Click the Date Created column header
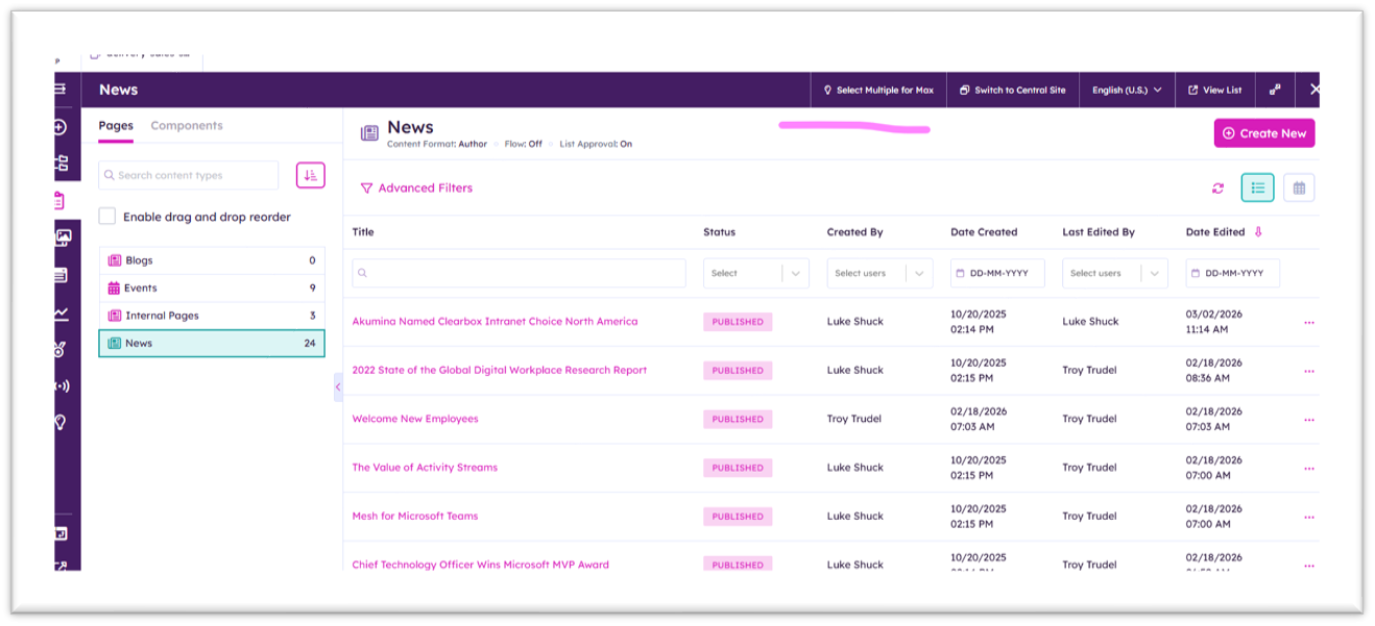1375x626 pixels. click(x=984, y=232)
